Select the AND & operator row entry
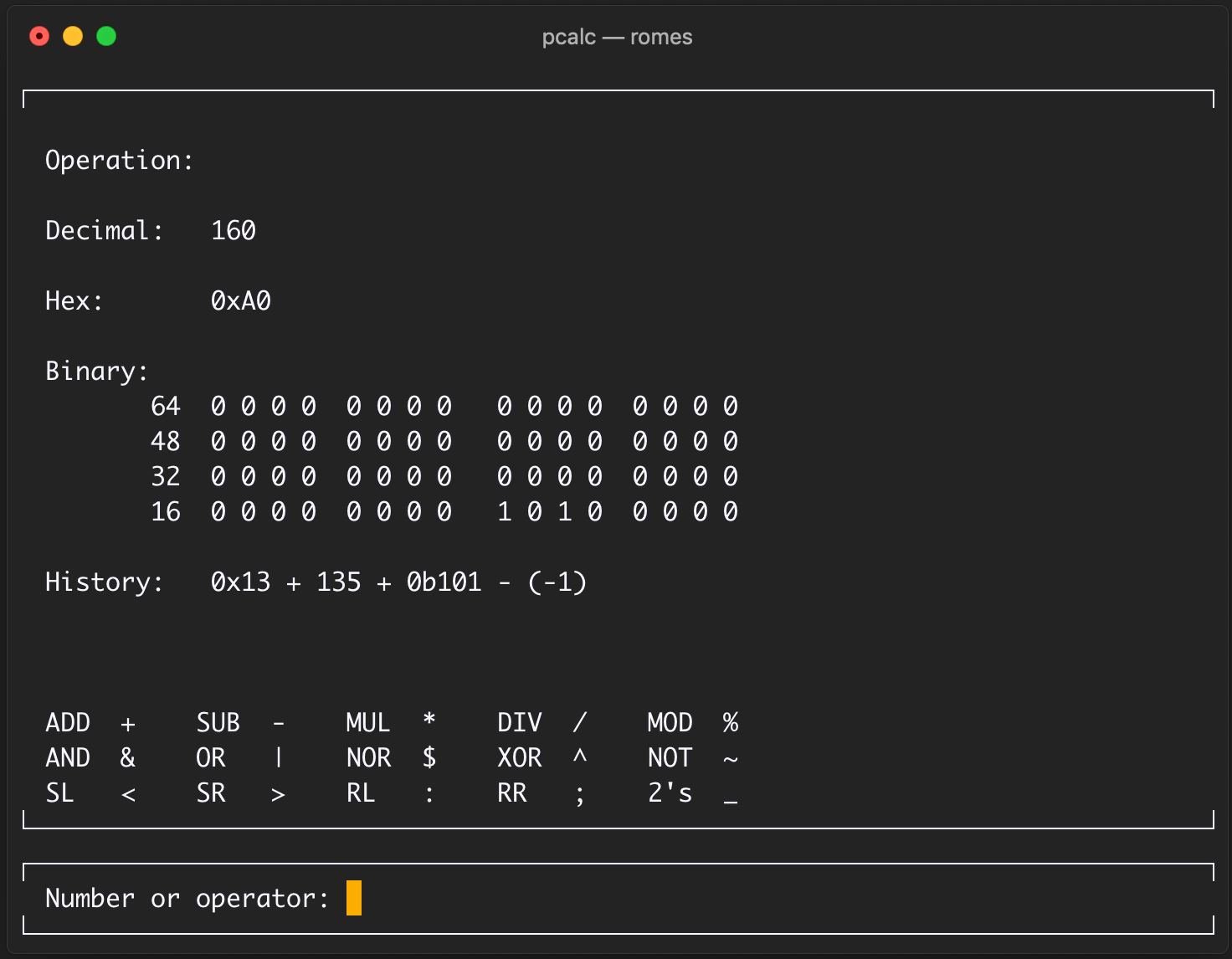1232x959 pixels. click(89, 757)
